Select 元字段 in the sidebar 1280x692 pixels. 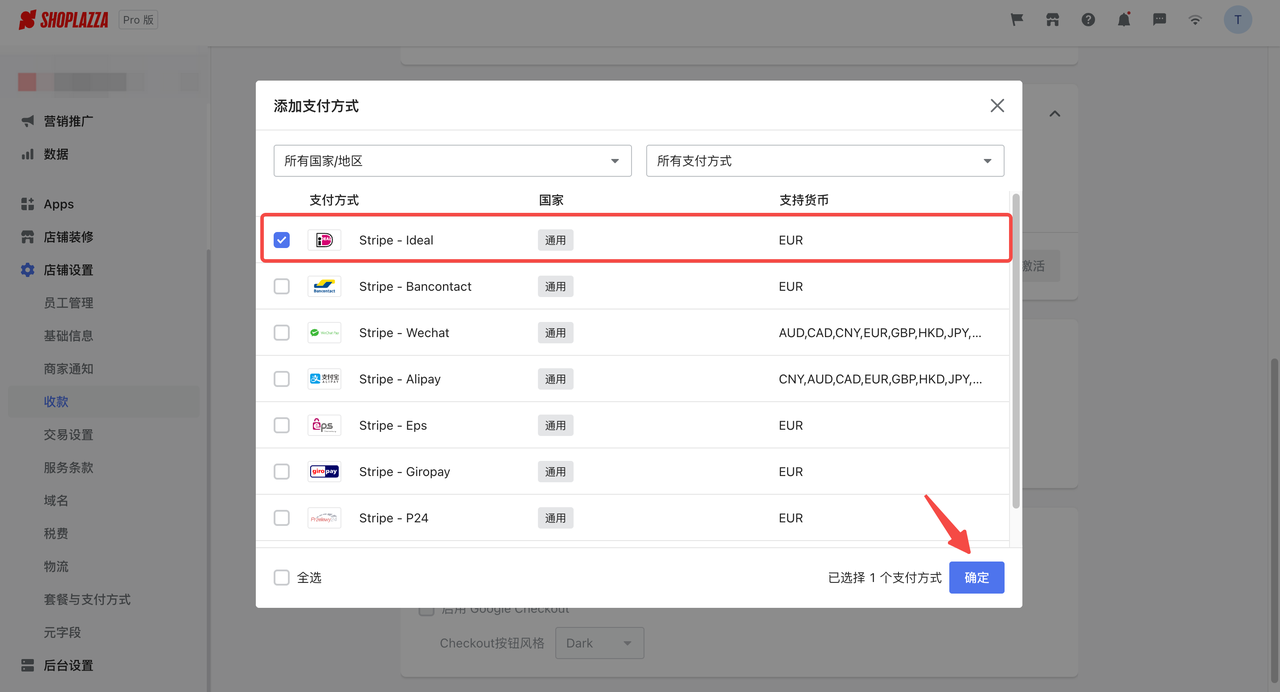62,633
